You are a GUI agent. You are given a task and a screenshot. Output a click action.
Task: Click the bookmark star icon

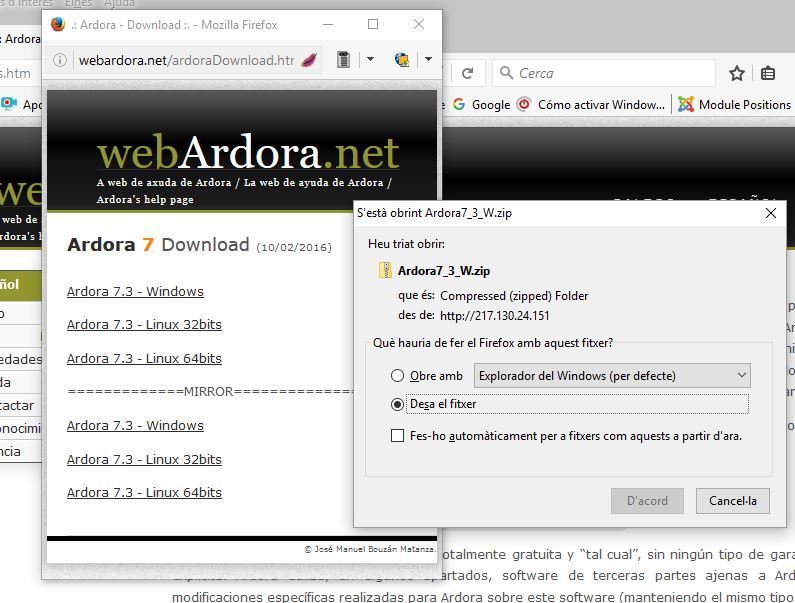coord(737,73)
